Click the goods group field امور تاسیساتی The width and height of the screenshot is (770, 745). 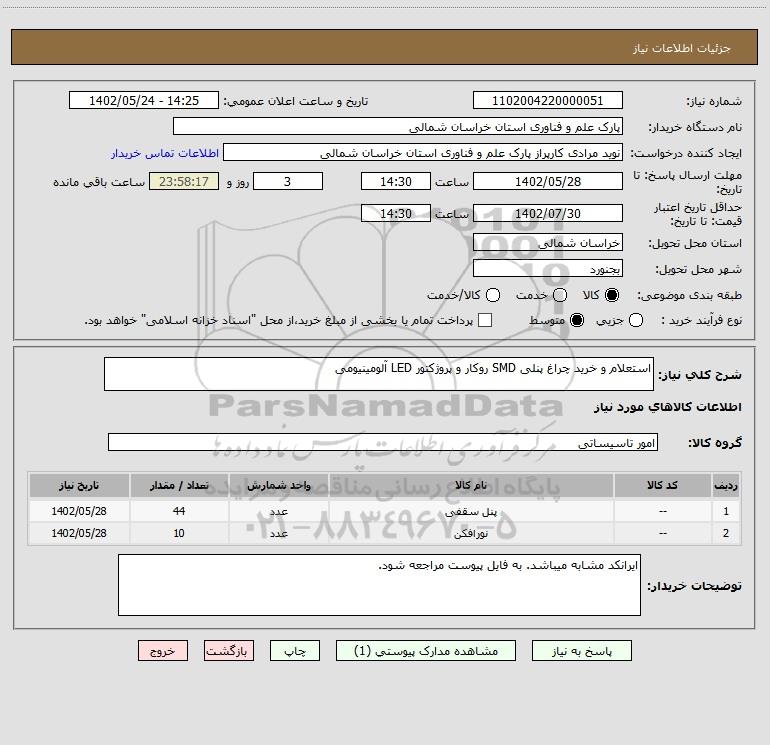coord(383,442)
